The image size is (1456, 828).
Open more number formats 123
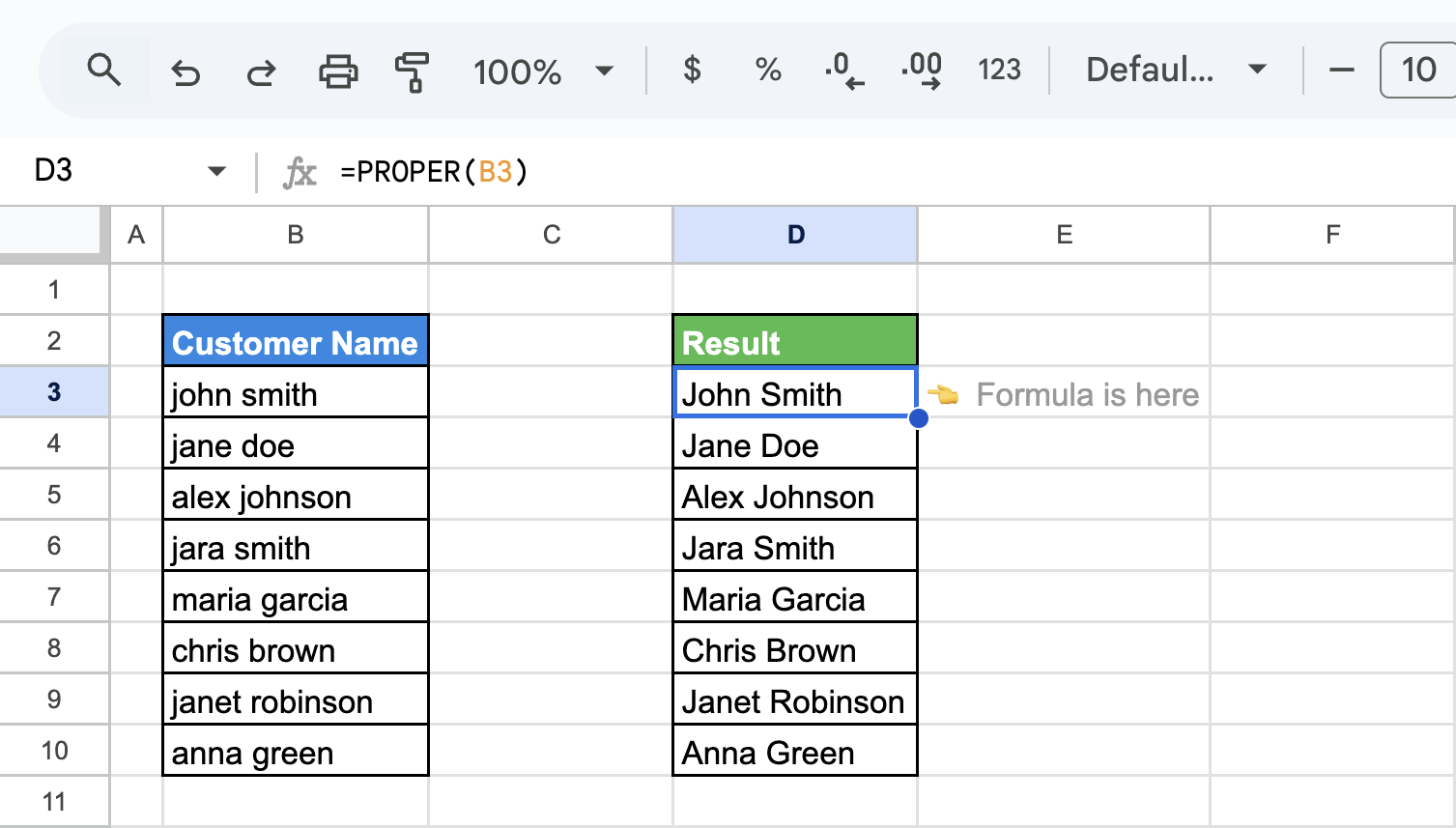click(999, 70)
